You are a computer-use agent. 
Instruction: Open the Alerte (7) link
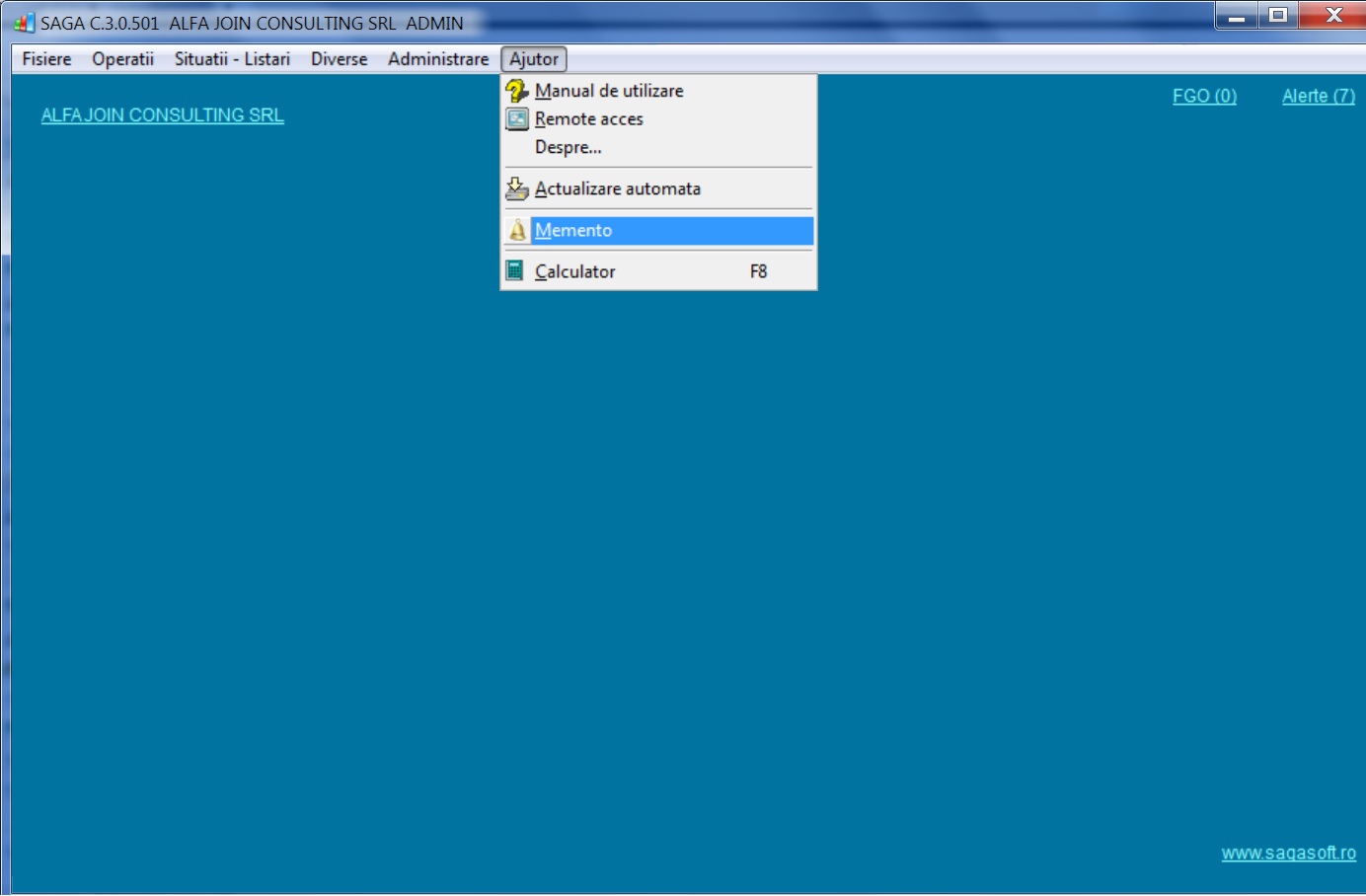1319,96
